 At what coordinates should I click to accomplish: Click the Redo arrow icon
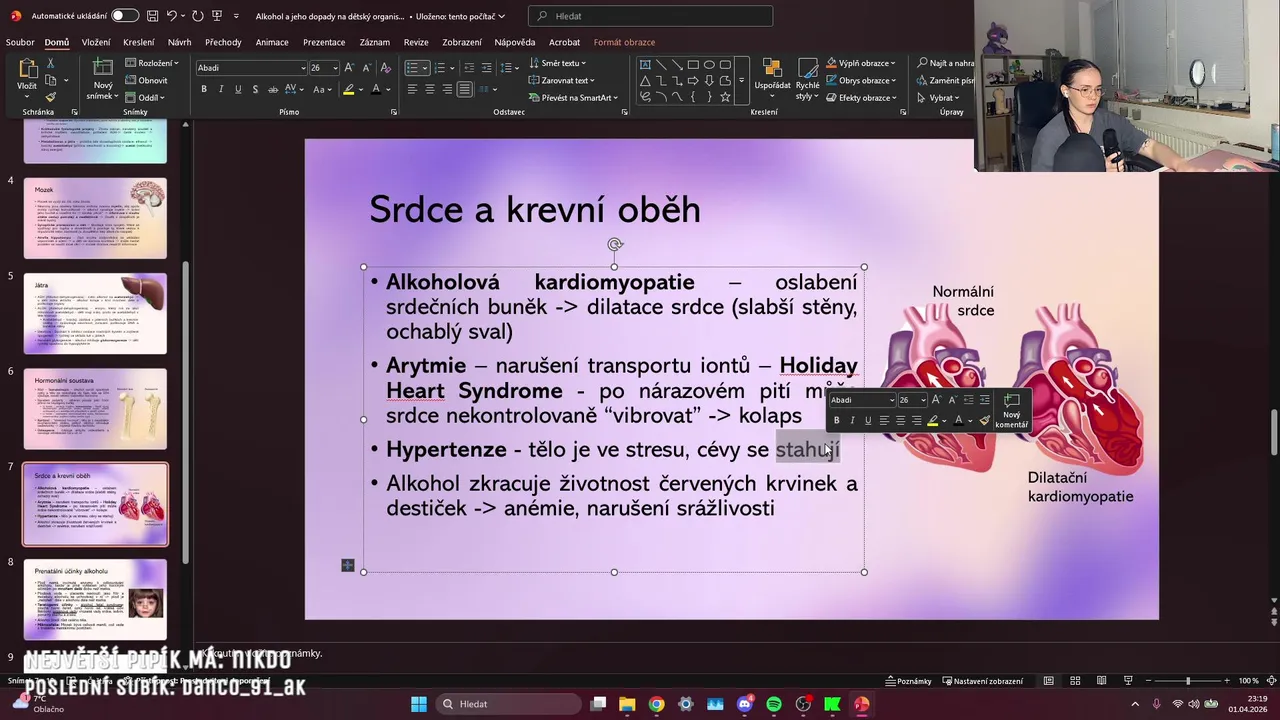click(x=198, y=16)
